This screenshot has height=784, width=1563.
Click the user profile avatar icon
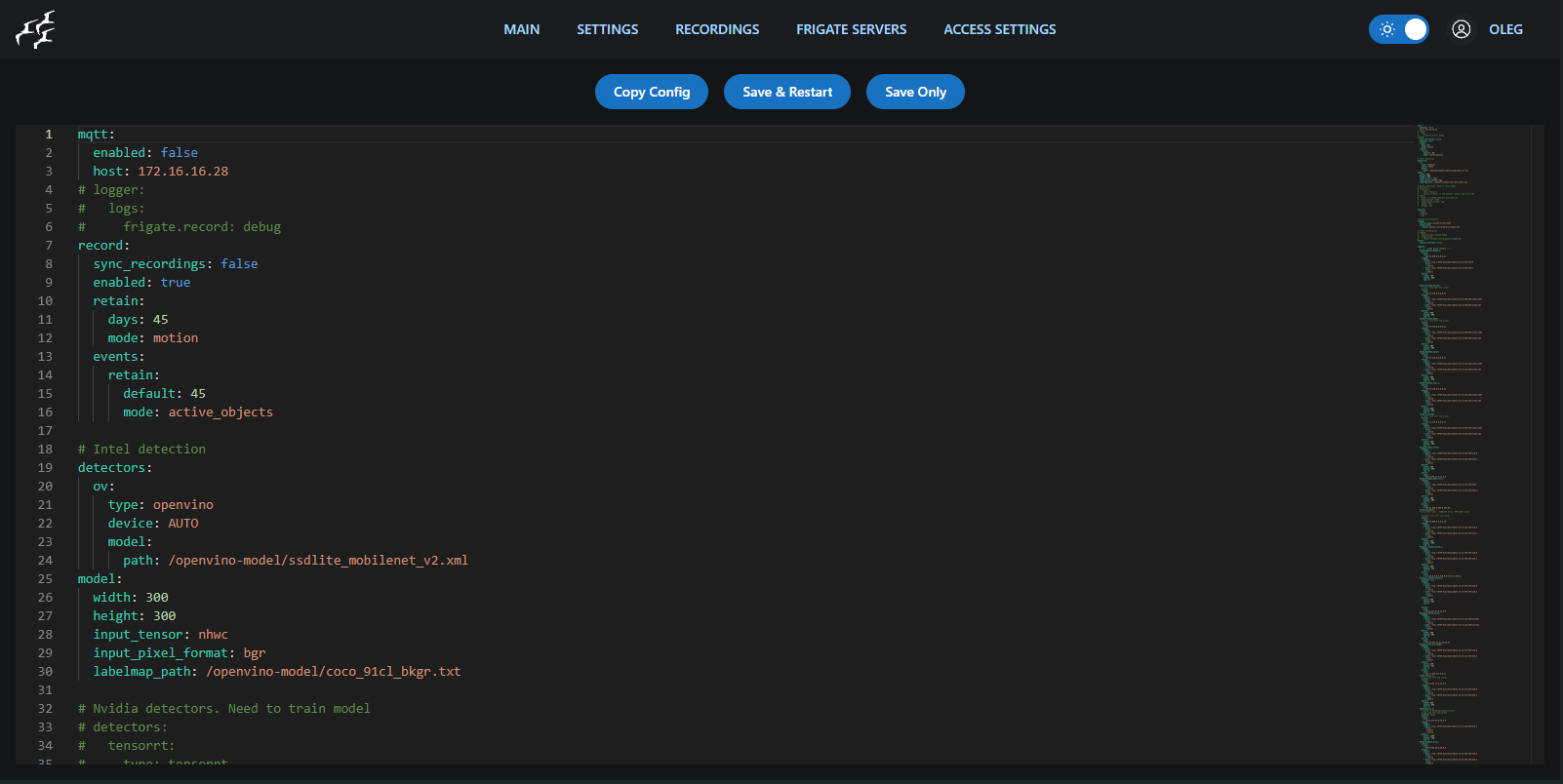pos(1461,29)
